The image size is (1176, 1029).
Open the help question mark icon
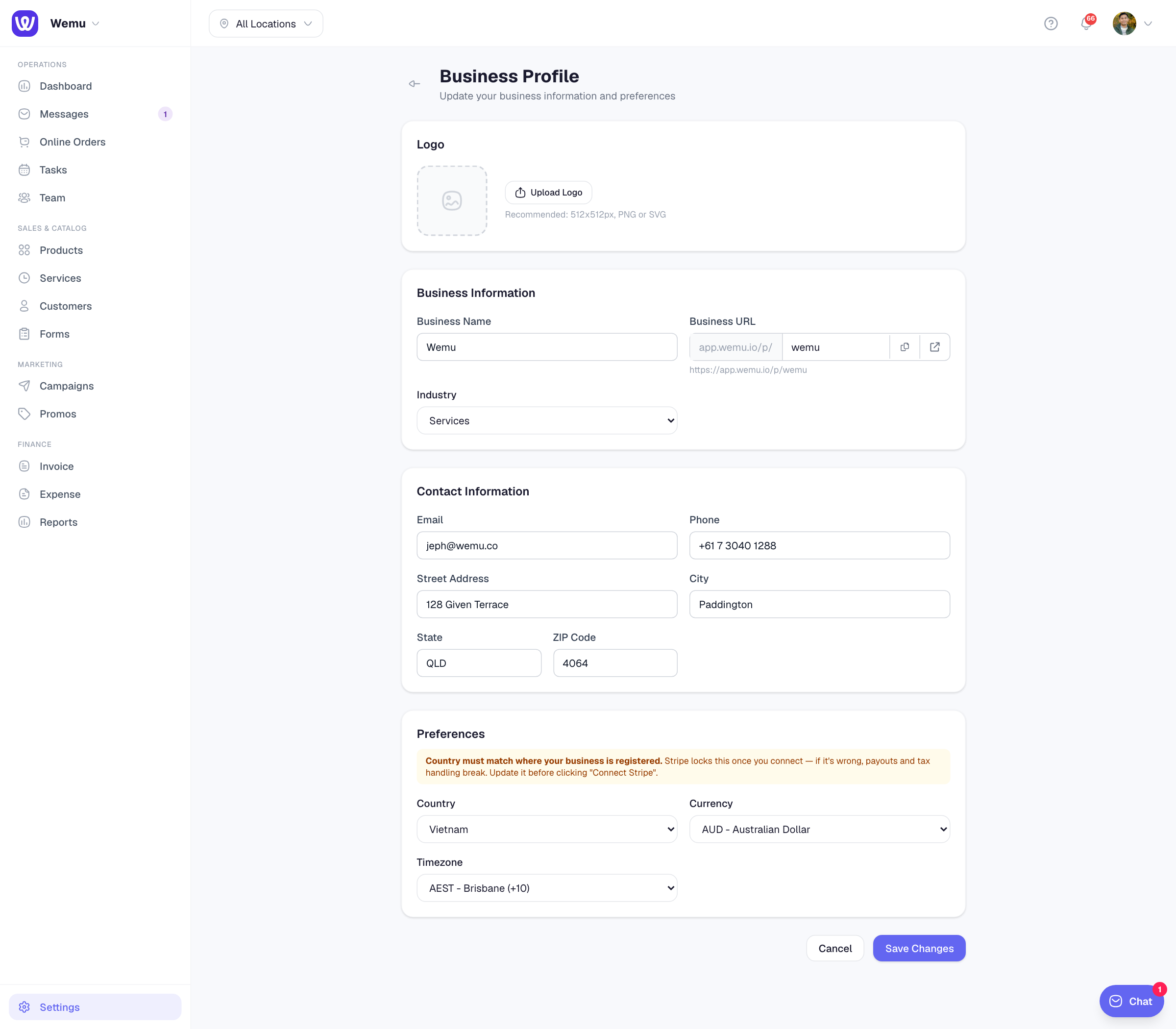(1051, 24)
